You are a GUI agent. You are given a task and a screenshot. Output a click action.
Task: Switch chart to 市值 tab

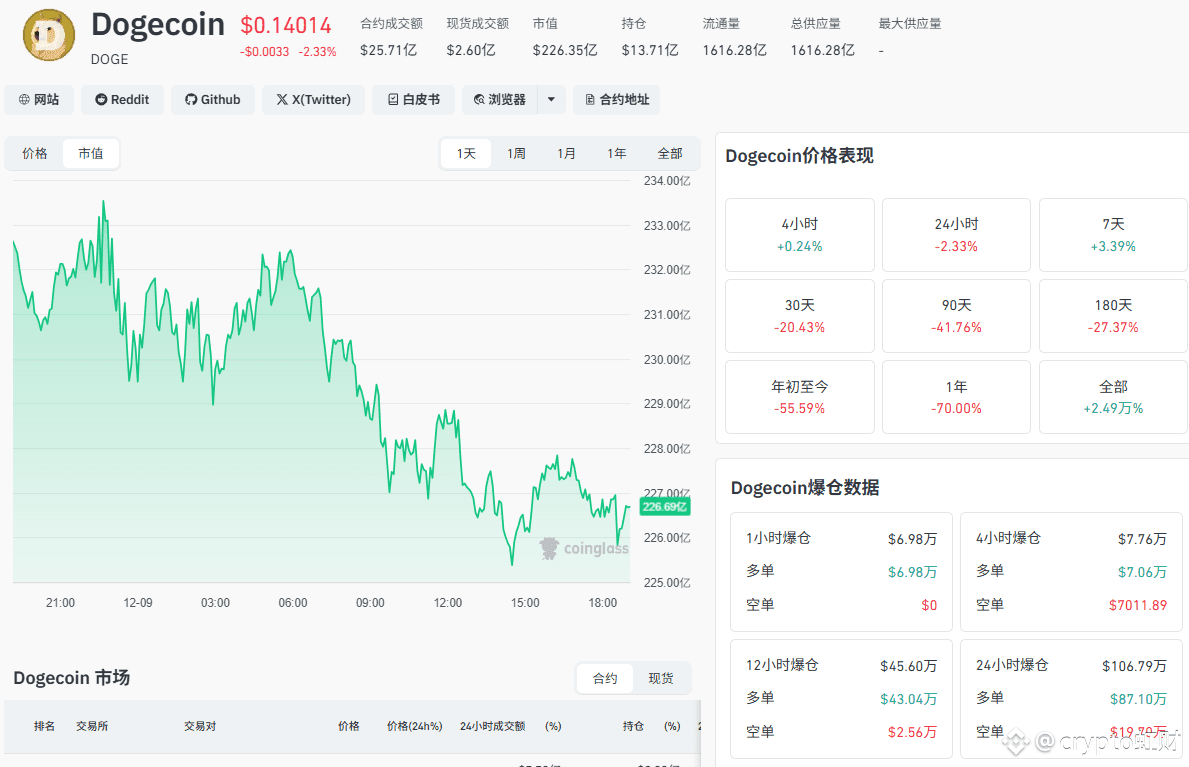point(91,153)
